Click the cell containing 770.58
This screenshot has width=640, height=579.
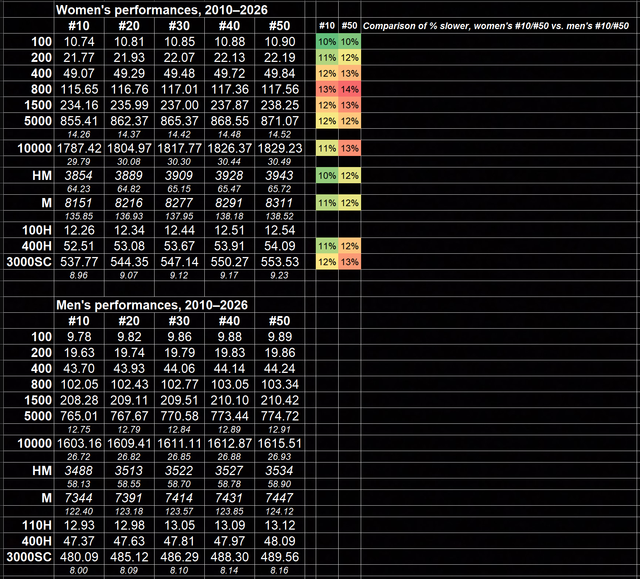(x=179, y=416)
